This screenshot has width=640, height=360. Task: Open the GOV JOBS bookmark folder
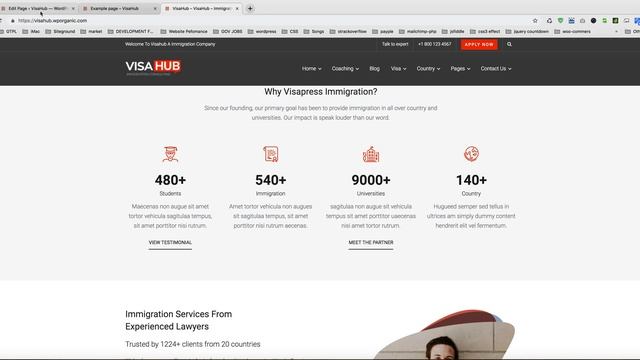click(x=227, y=31)
